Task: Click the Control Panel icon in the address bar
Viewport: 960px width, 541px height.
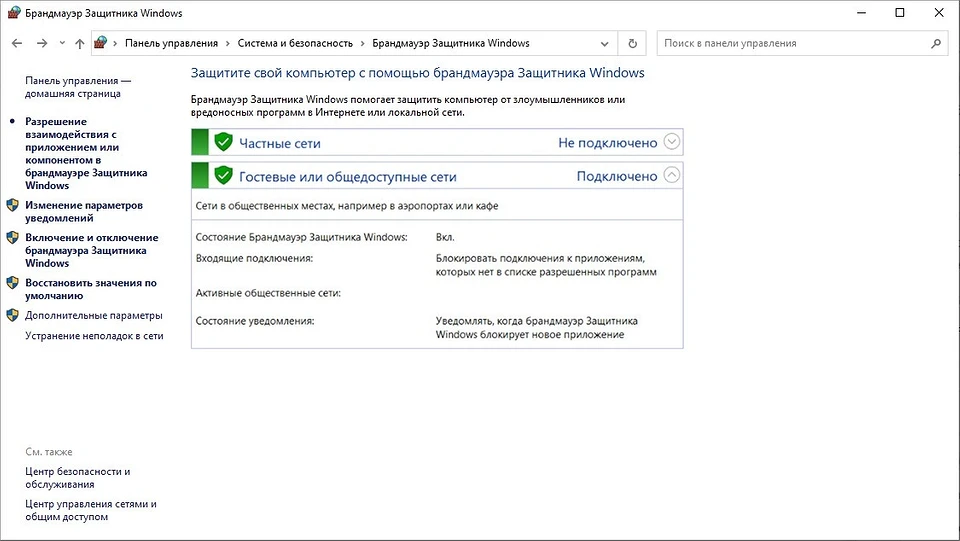Action: tap(100, 43)
